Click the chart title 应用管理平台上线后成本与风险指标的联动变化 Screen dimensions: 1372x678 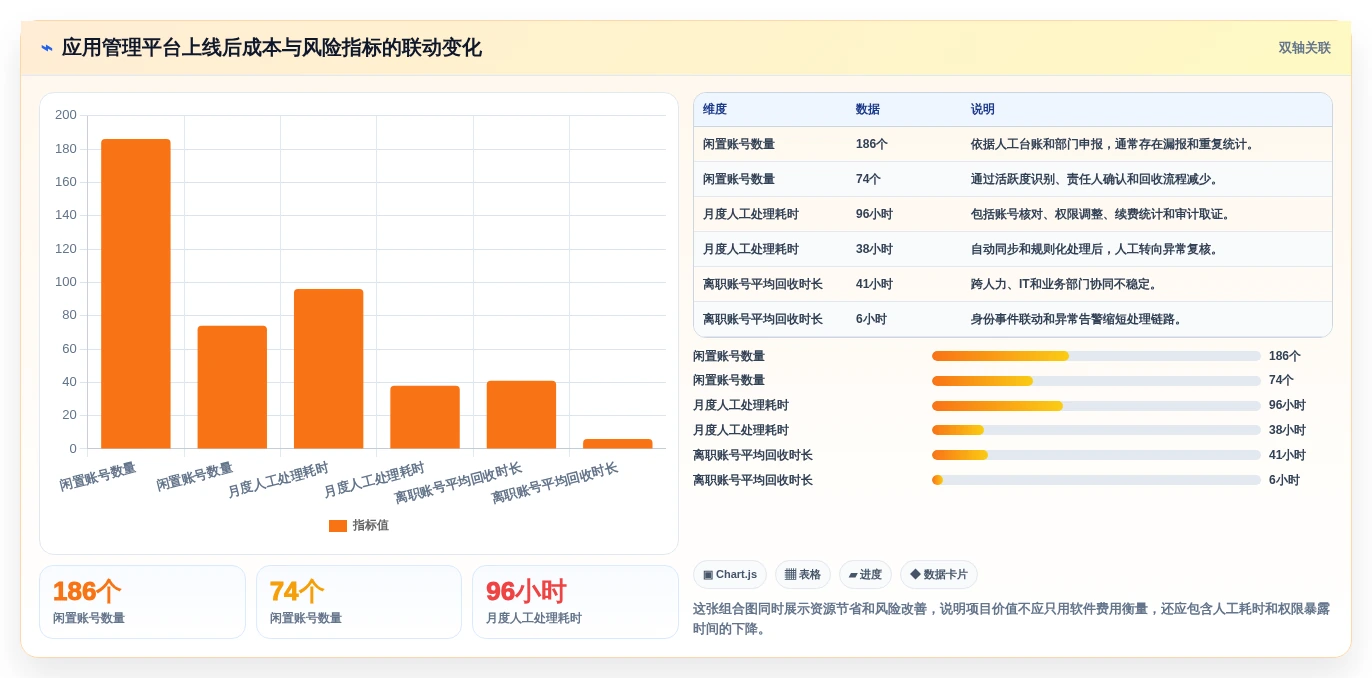click(x=272, y=48)
